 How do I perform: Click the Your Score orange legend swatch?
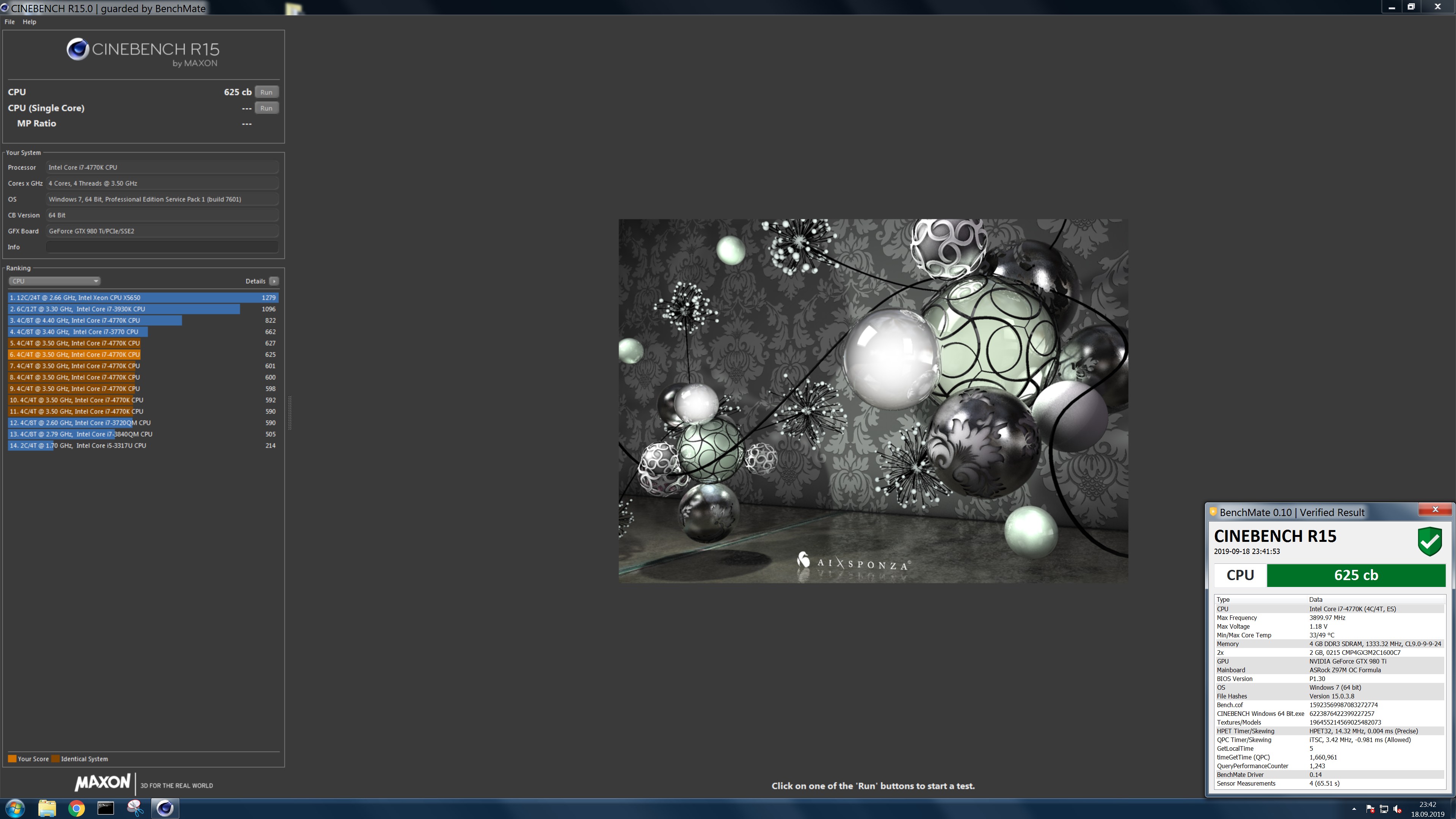pos(12,758)
